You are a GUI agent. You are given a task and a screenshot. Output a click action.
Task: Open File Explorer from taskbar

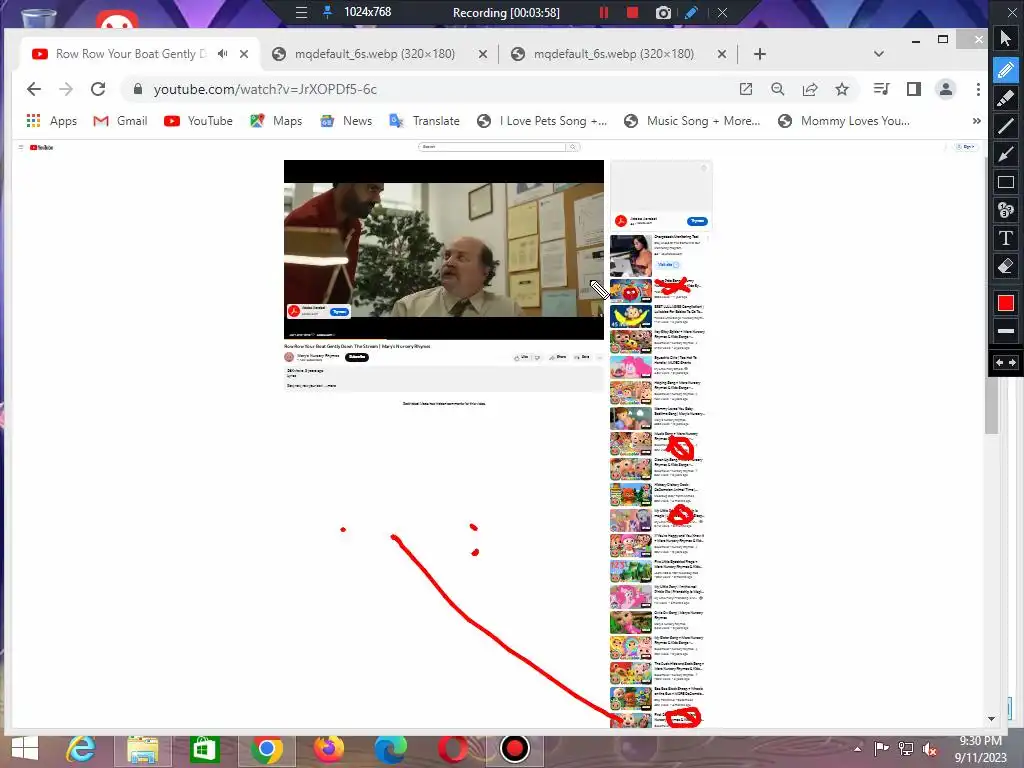tap(142, 749)
